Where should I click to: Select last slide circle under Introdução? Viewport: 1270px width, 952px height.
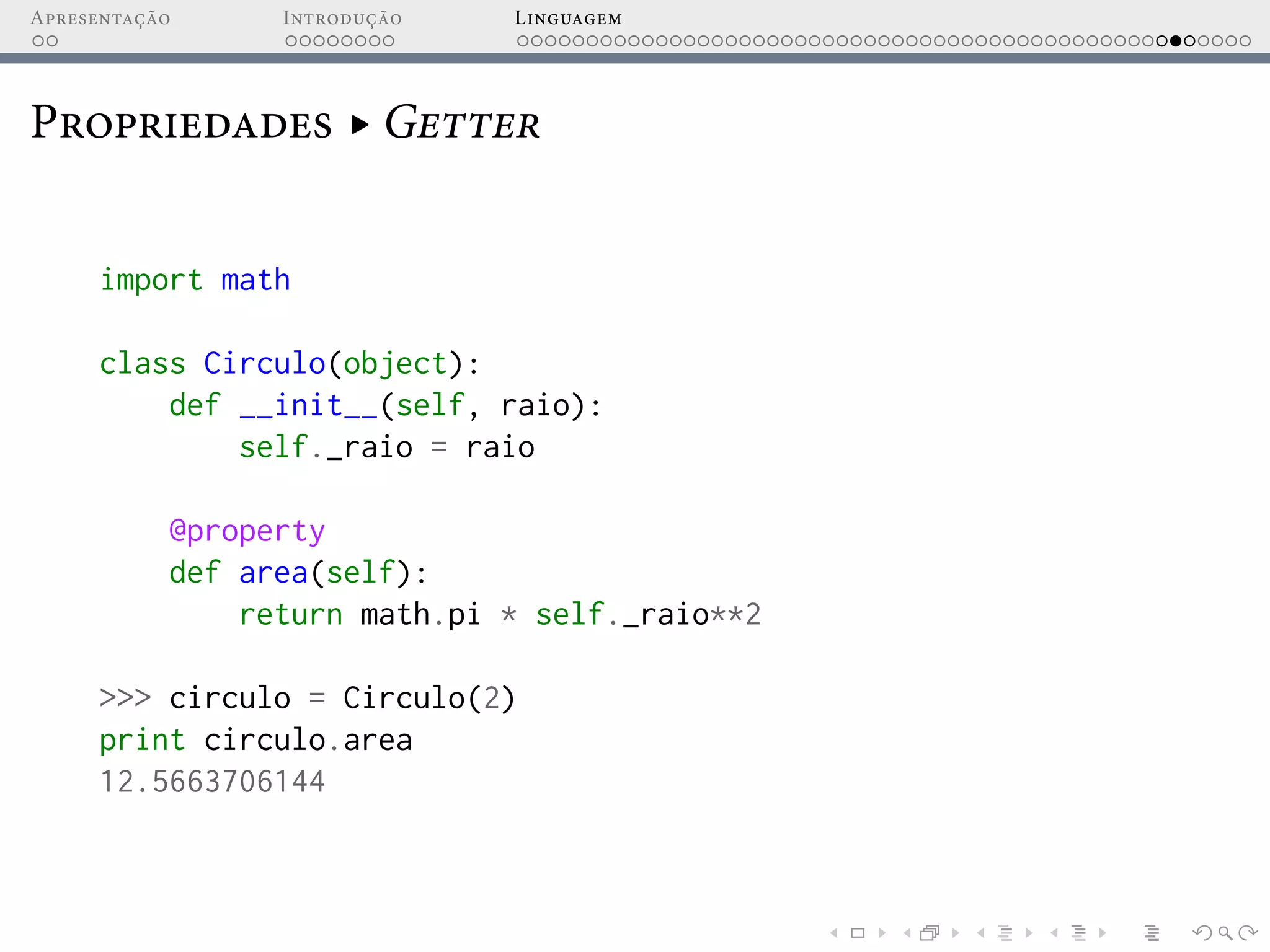(x=388, y=42)
